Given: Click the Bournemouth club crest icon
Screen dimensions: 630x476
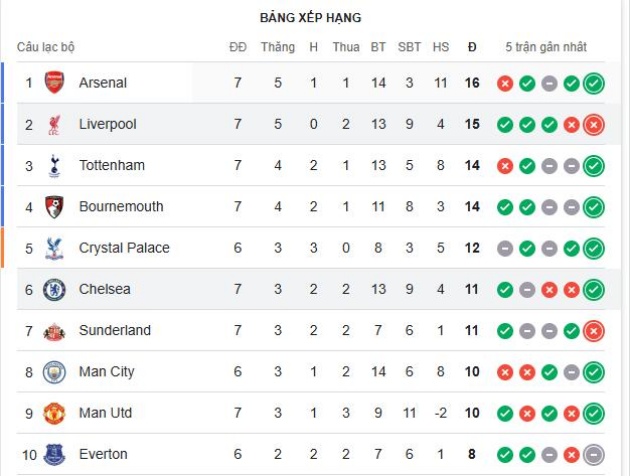Looking at the screenshot, I should pyautogui.click(x=55, y=207).
